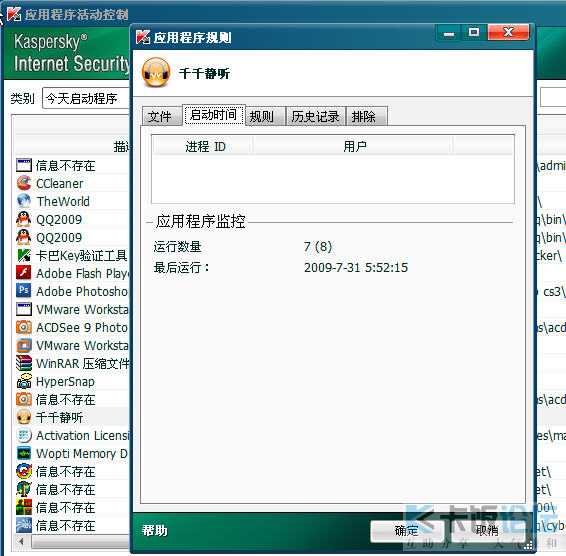Viewport: 566px width, 556px height.
Task: Open the 今天启动程序 category dropdown
Action: (x=86, y=98)
